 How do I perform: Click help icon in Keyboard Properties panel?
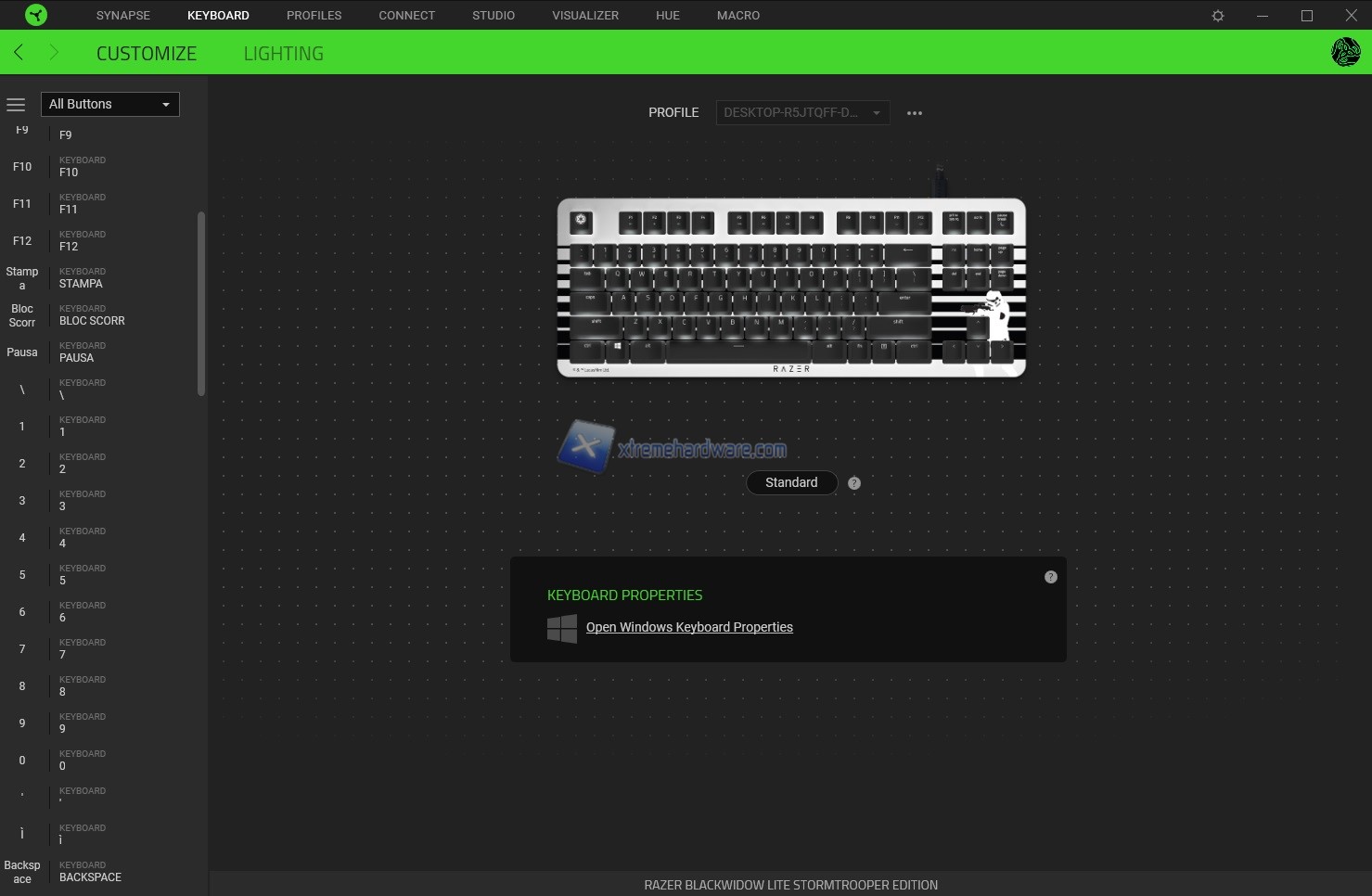(1050, 577)
